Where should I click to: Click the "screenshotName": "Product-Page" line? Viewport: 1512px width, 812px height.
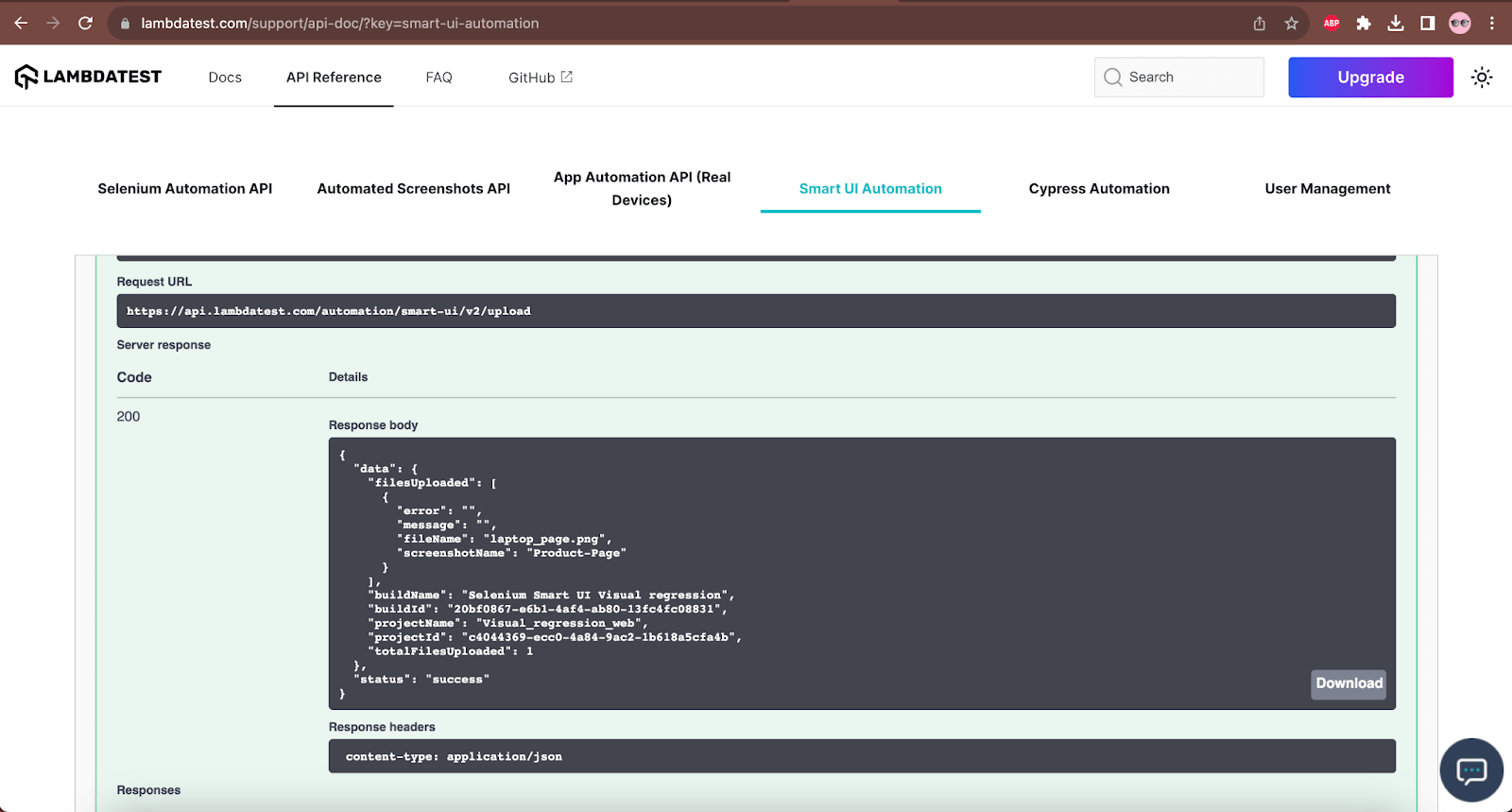[511, 554]
